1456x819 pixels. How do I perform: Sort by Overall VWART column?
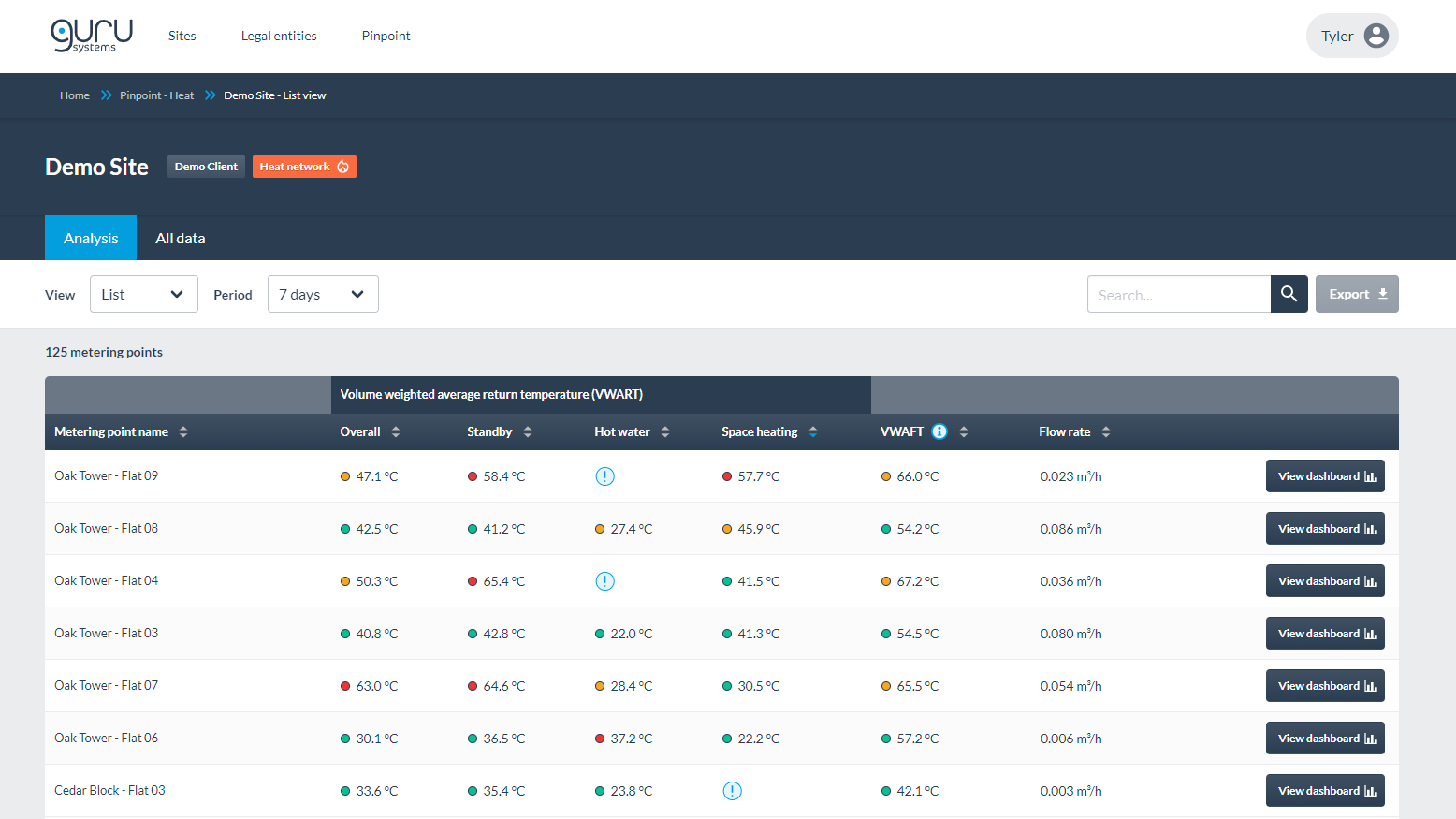click(396, 431)
